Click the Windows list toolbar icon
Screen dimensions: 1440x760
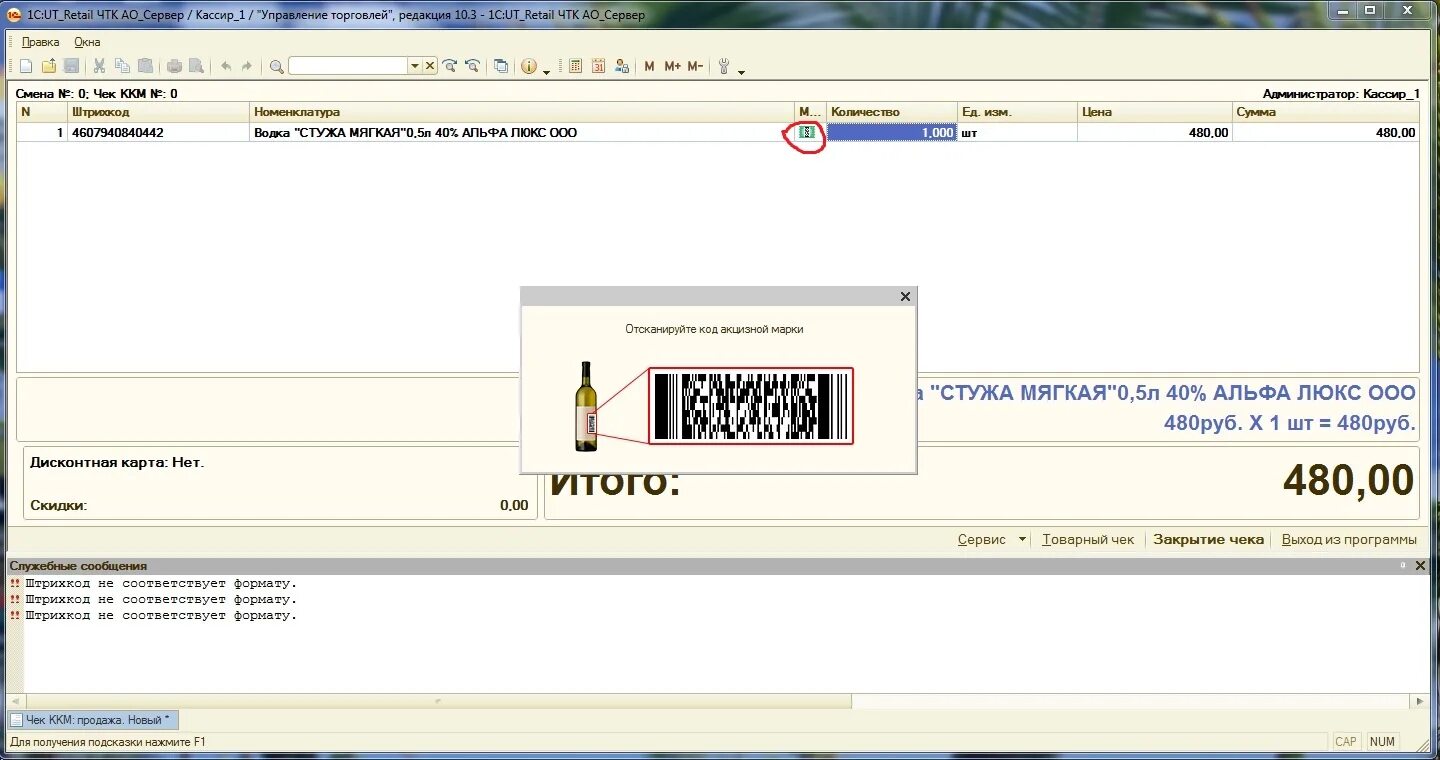[501, 66]
